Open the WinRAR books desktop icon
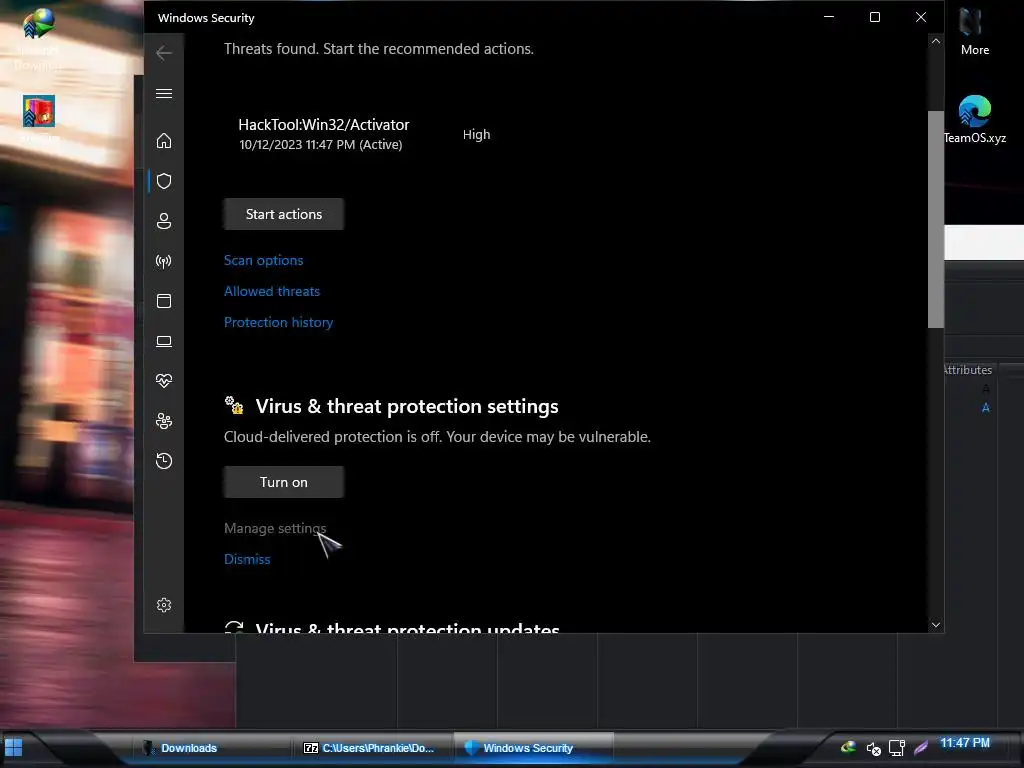This screenshot has height=768, width=1024. 39,118
